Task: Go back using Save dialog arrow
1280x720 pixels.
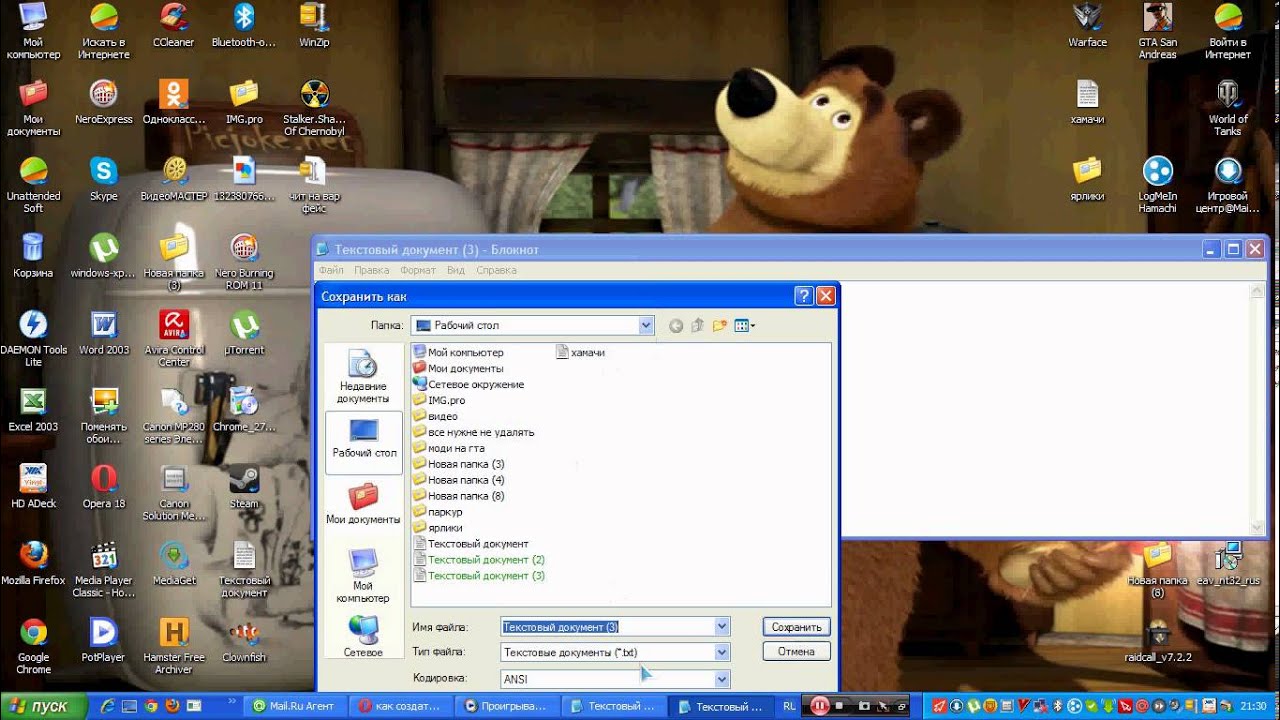Action: click(676, 325)
